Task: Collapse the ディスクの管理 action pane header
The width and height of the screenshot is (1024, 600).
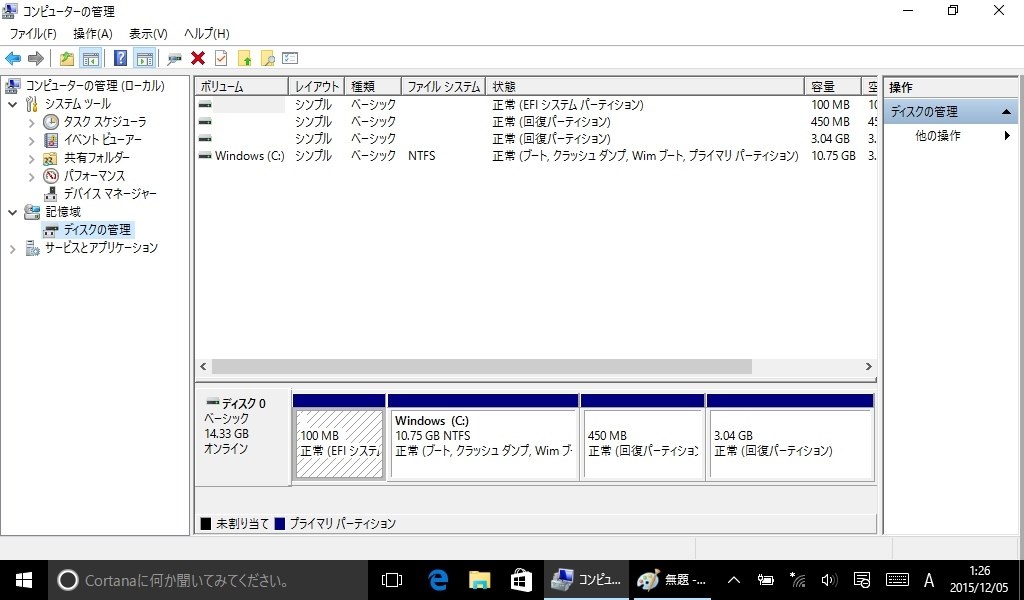Action: tap(951, 112)
